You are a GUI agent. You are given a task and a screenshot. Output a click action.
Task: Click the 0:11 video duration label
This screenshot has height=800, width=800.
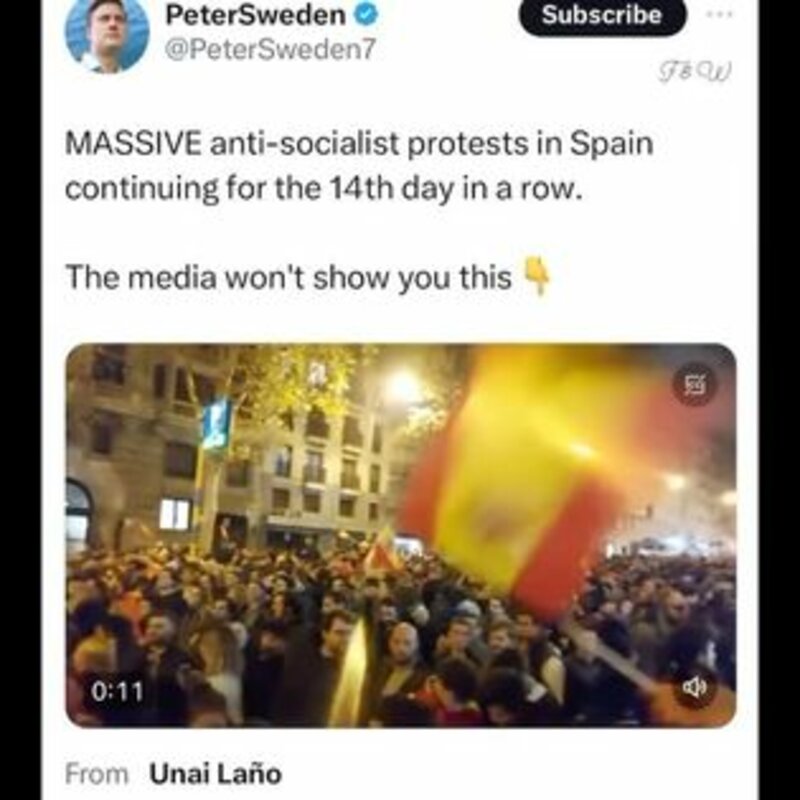(117, 691)
